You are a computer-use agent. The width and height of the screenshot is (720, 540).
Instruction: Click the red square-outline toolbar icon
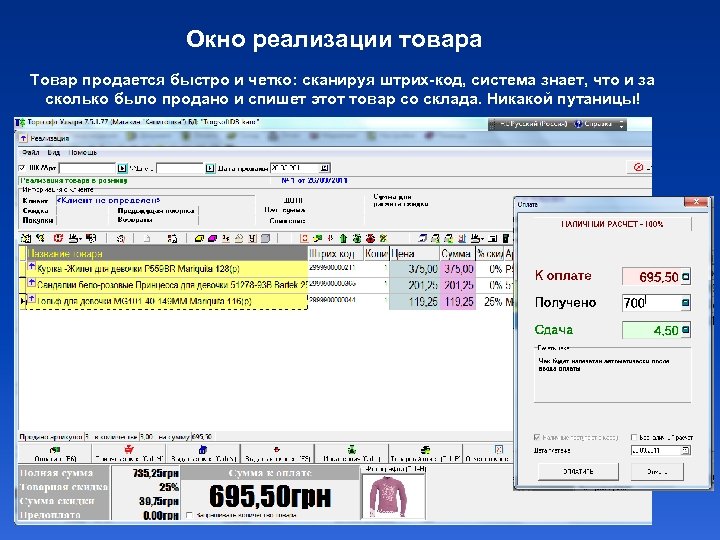point(304,238)
